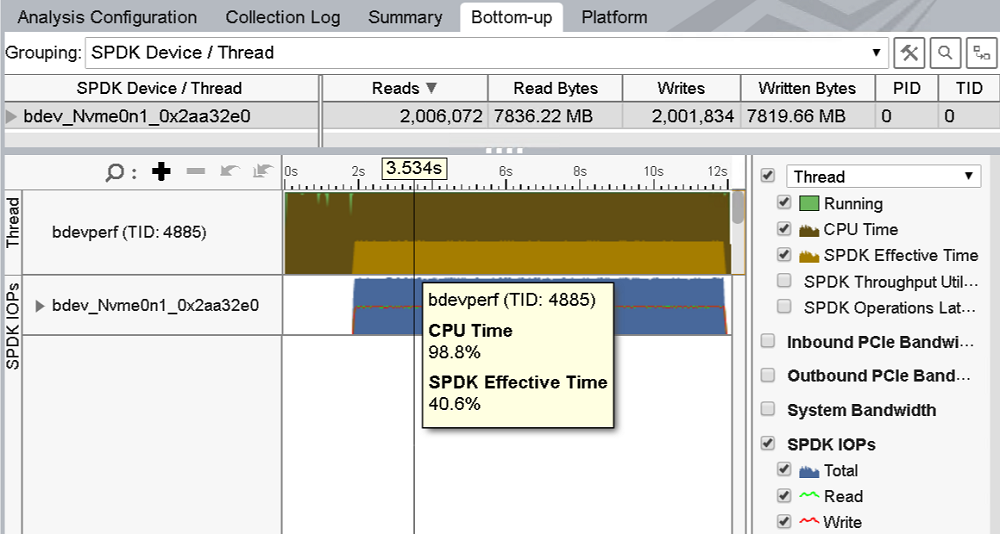The width and height of the screenshot is (1000, 534).
Task: Click the 6s mark on timeline ruler
Action: (505, 172)
